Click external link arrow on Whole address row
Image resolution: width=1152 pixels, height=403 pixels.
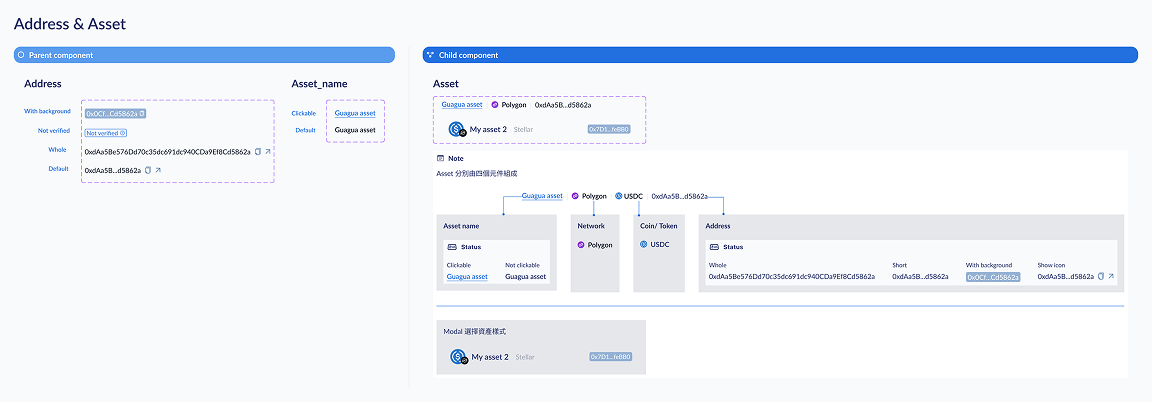click(268, 152)
